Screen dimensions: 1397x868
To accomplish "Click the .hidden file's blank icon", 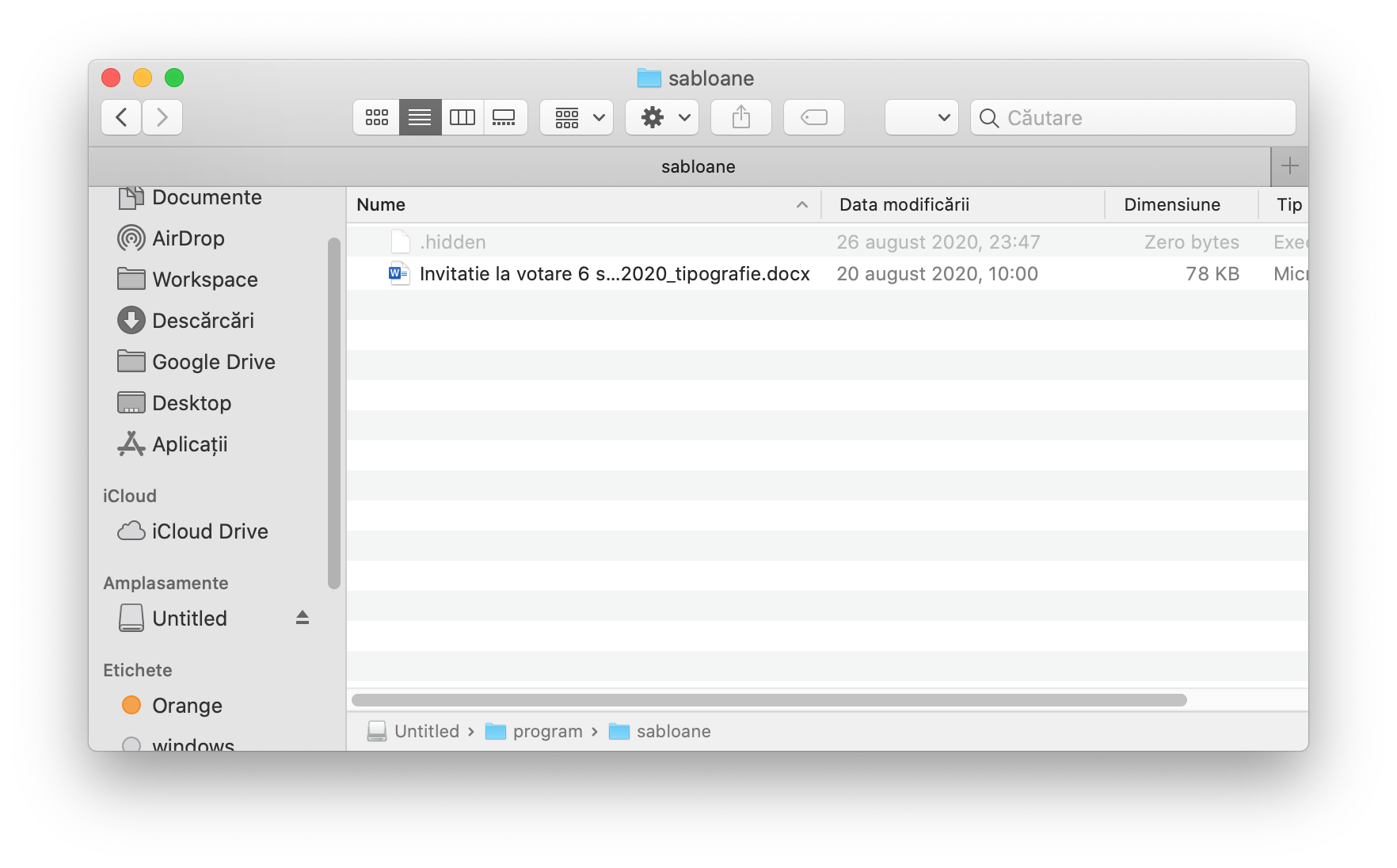I will [x=401, y=242].
